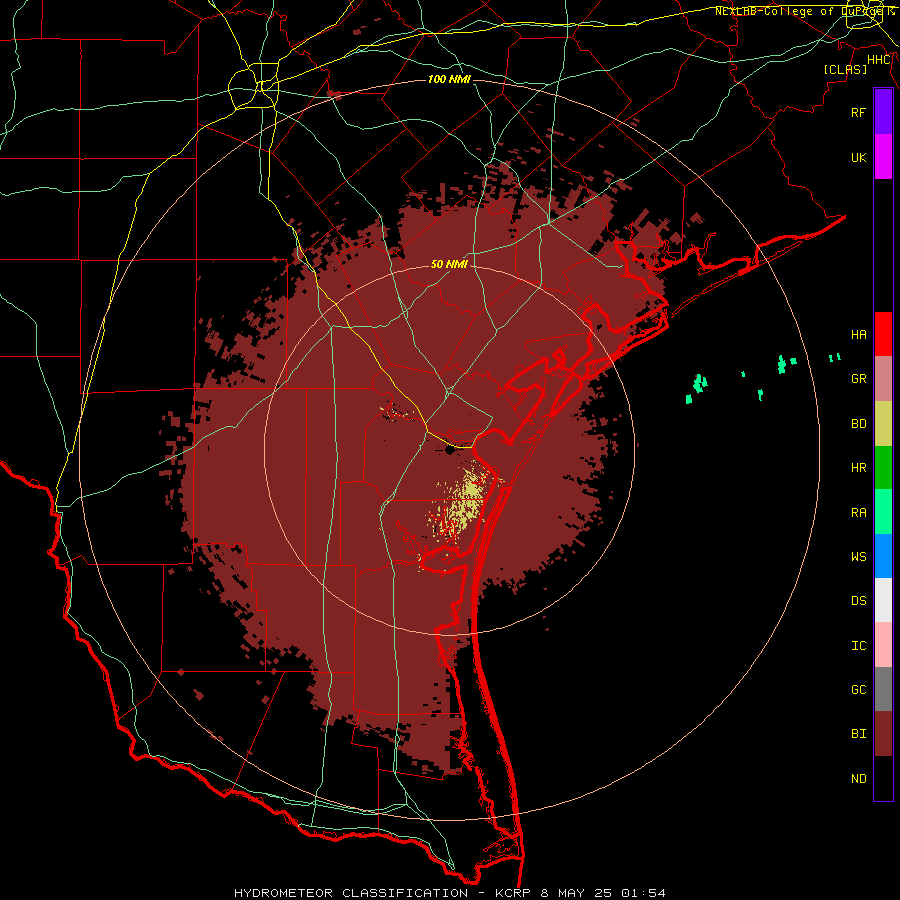Click the 'HA' legend label

point(859,335)
